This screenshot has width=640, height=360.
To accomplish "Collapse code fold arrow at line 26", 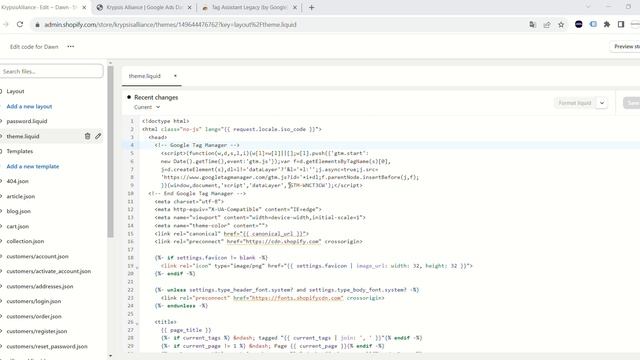I will point(137,324).
